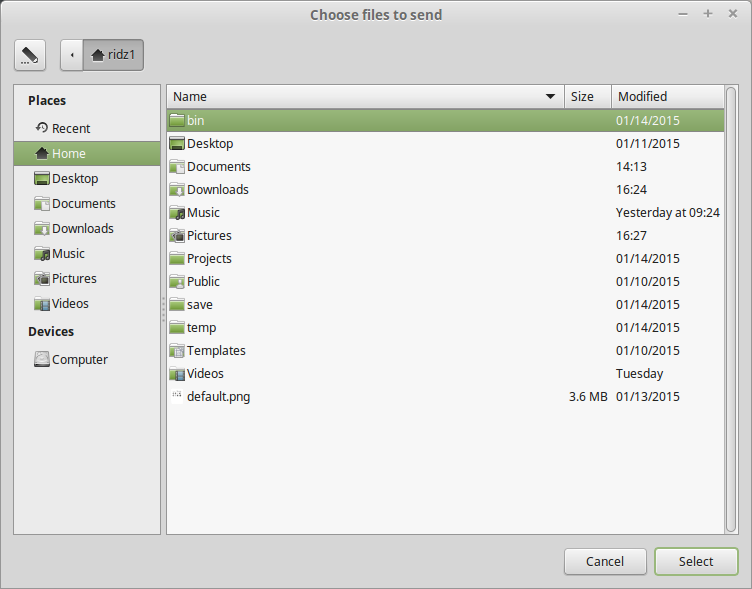Click the Desktop icon in sidebar
Screen dimensions: 752x589
click(42, 178)
